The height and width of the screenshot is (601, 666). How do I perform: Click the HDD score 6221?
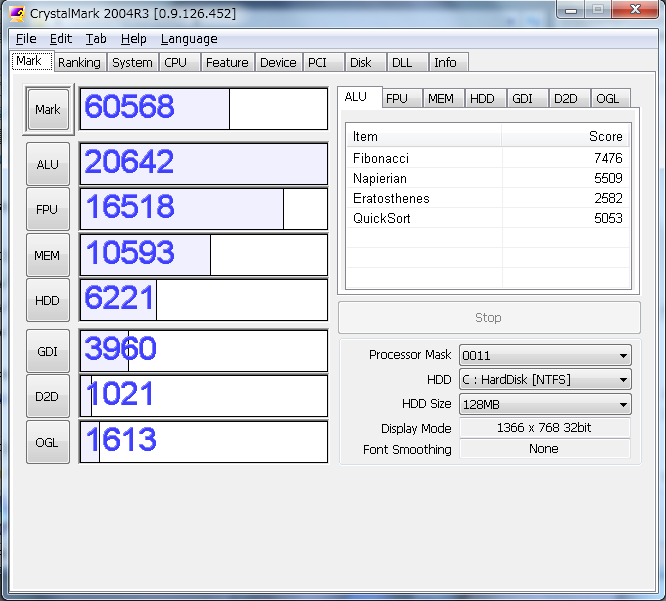pos(204,300)
